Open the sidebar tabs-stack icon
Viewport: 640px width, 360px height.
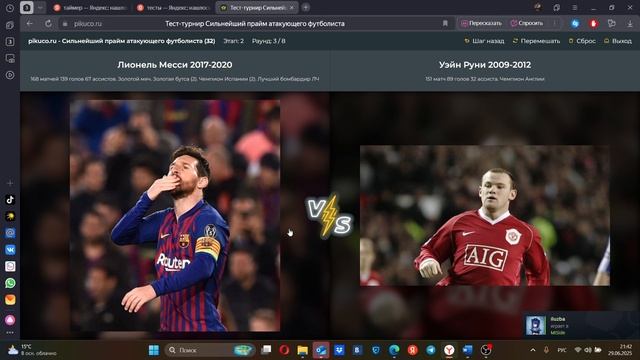10,25
